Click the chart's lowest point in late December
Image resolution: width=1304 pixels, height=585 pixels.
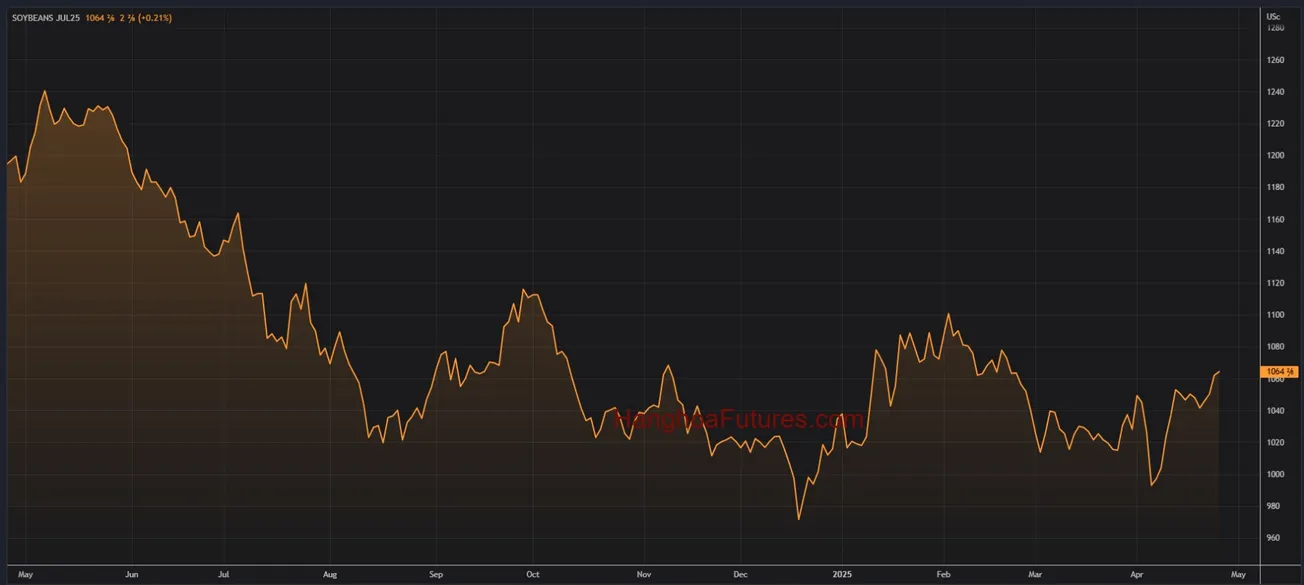click(x=798, y=519)
